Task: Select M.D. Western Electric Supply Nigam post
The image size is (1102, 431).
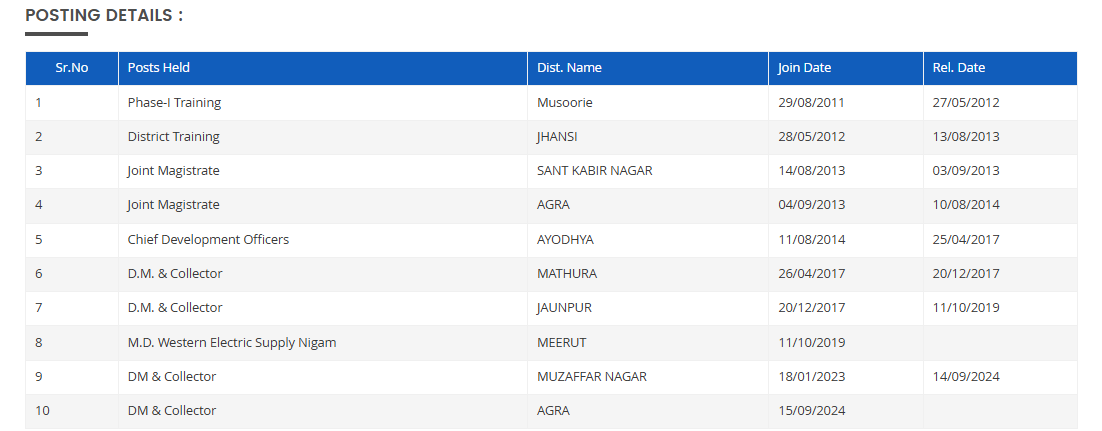Action: pyautogui.click(x=231, y=342)
